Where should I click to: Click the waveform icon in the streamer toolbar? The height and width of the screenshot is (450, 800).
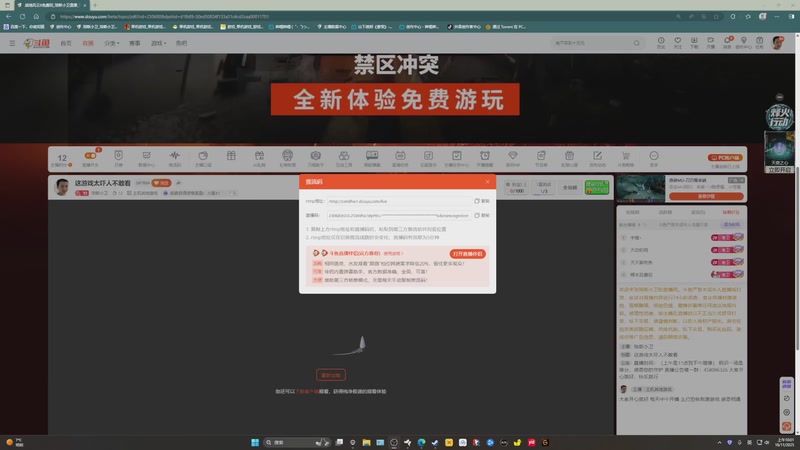click(174, 156)
